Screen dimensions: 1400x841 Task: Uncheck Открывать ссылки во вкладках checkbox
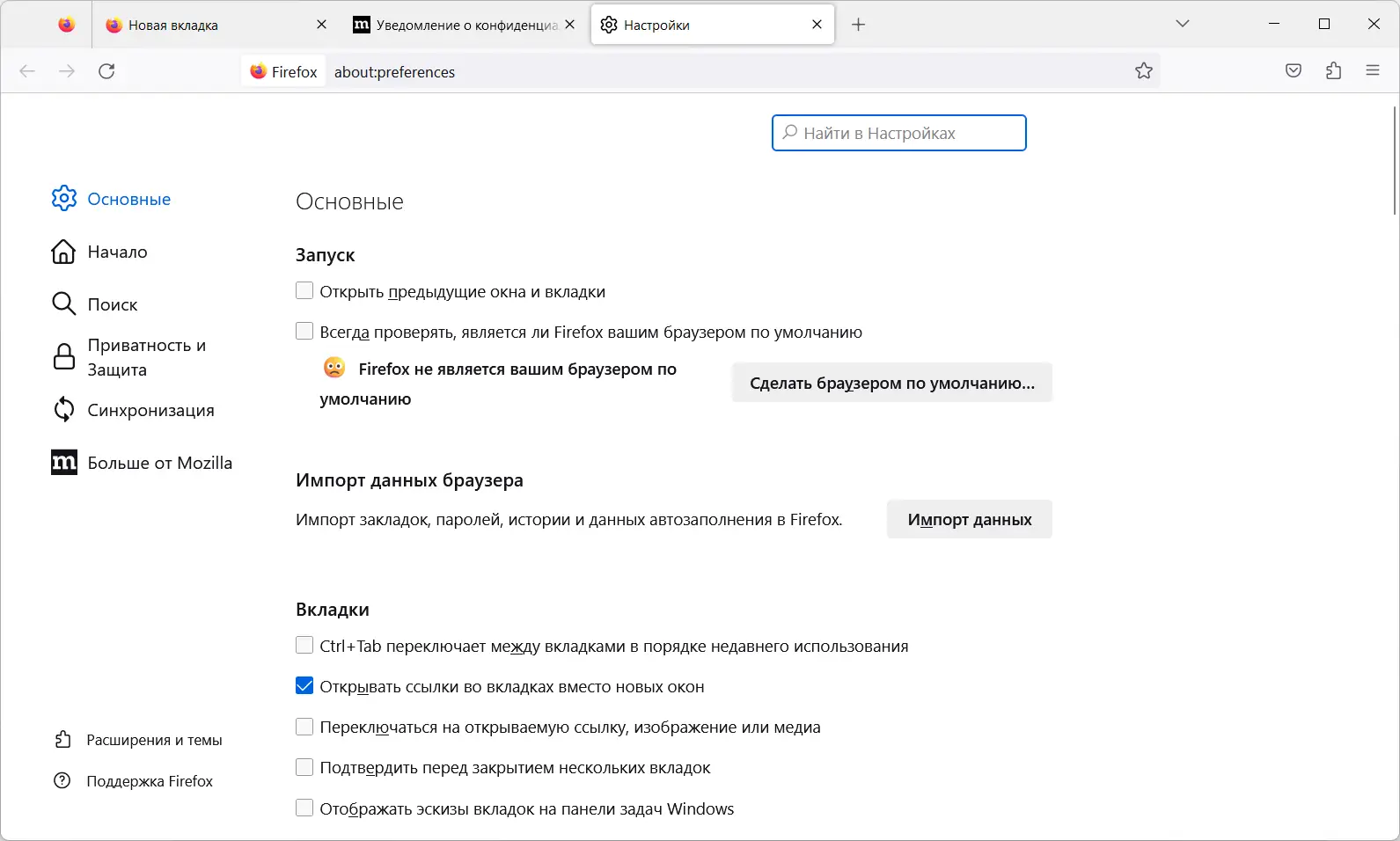304,686
